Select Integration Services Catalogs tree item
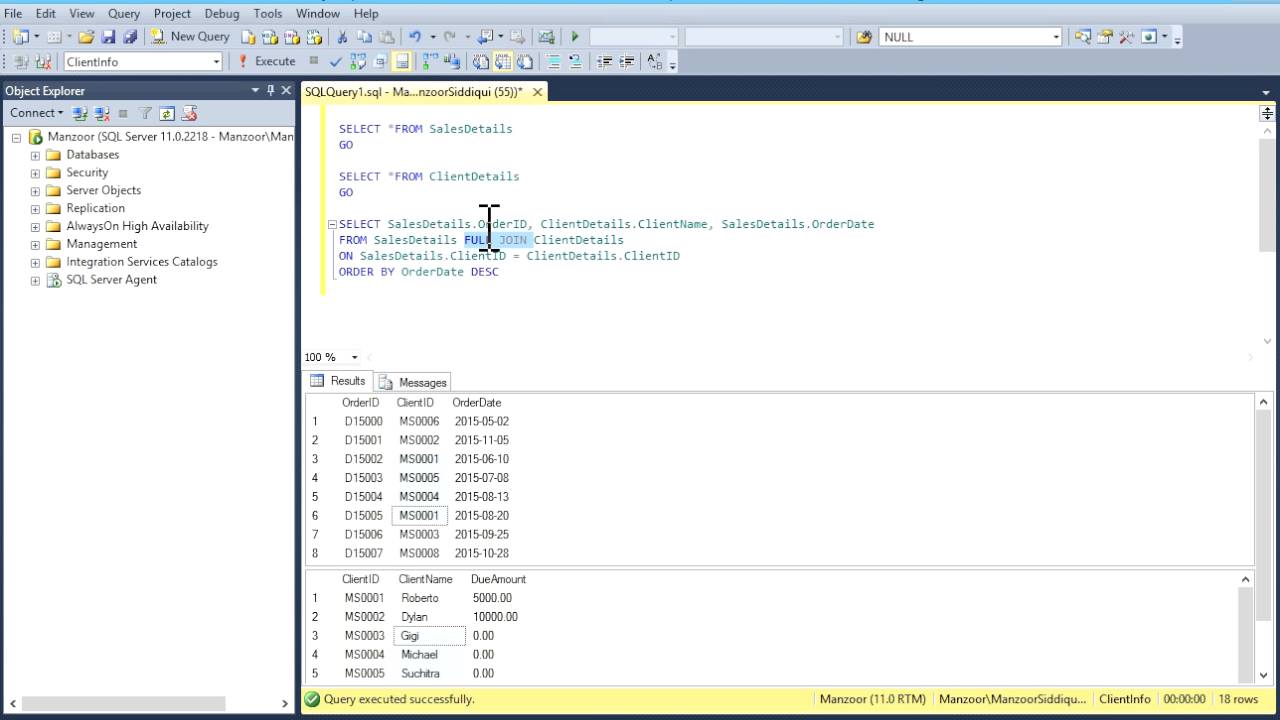This screenshot has width=1280, height=720. [x=141, y=262]
